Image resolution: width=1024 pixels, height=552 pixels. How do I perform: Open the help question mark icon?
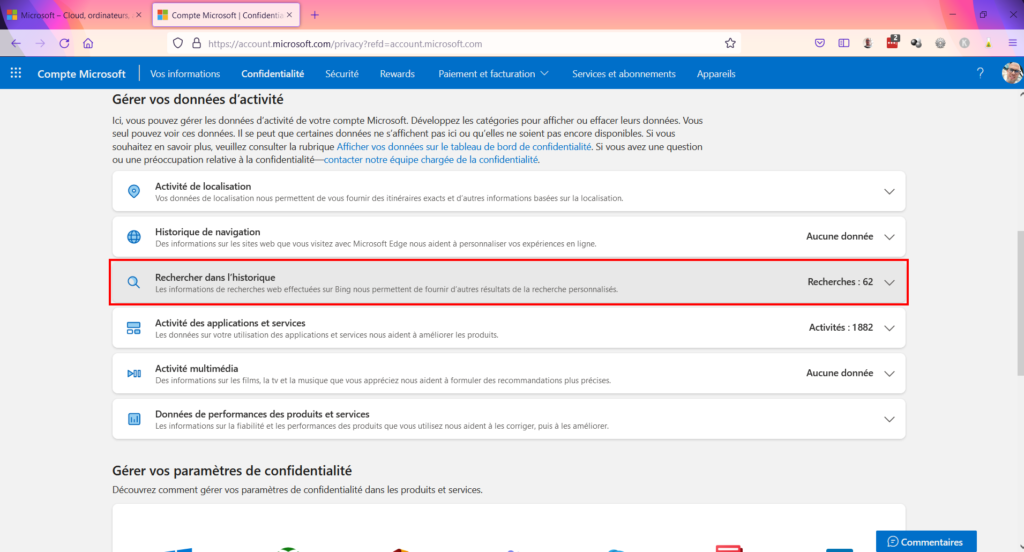tap(980, 73)
